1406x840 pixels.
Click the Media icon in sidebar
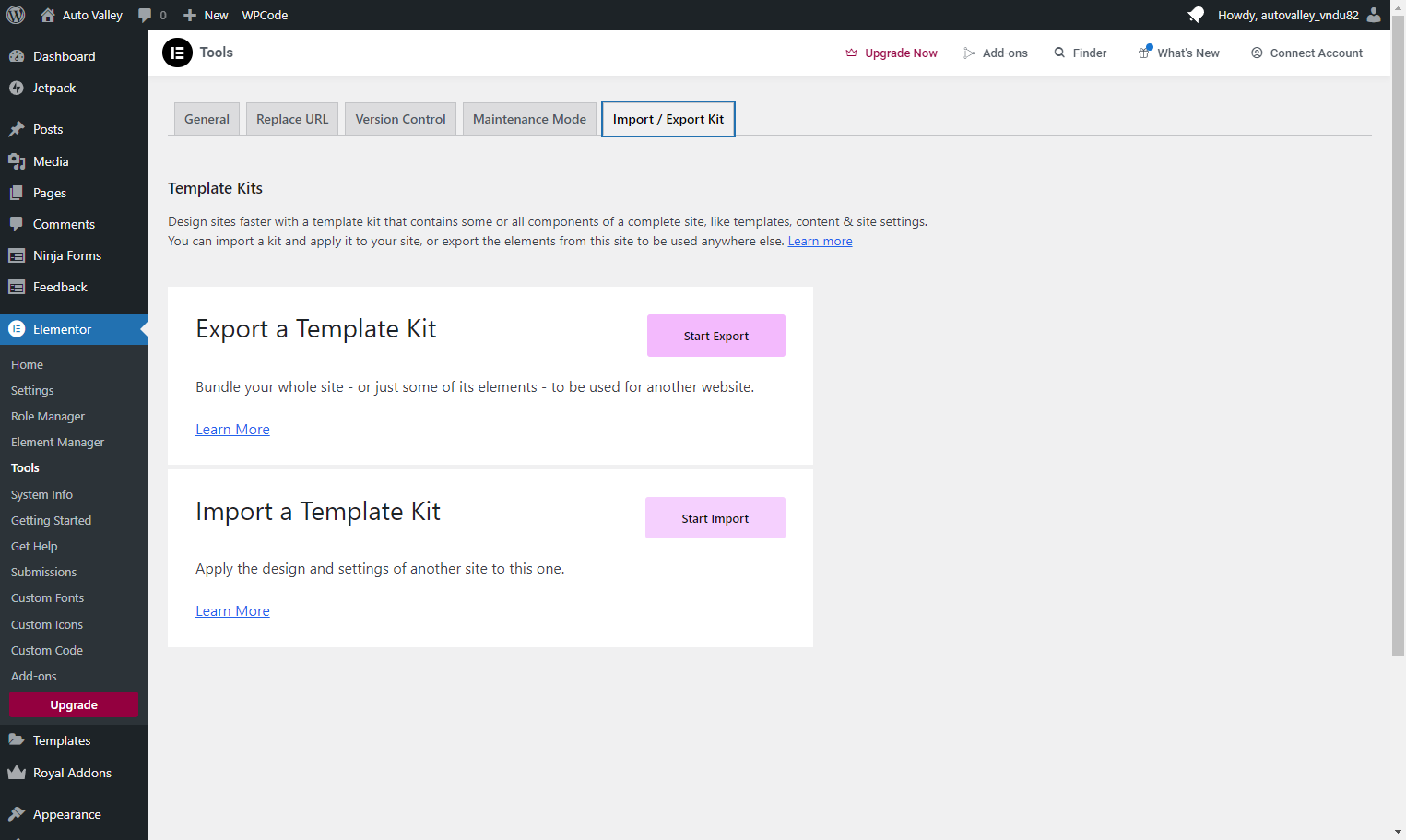coord(17,161)
